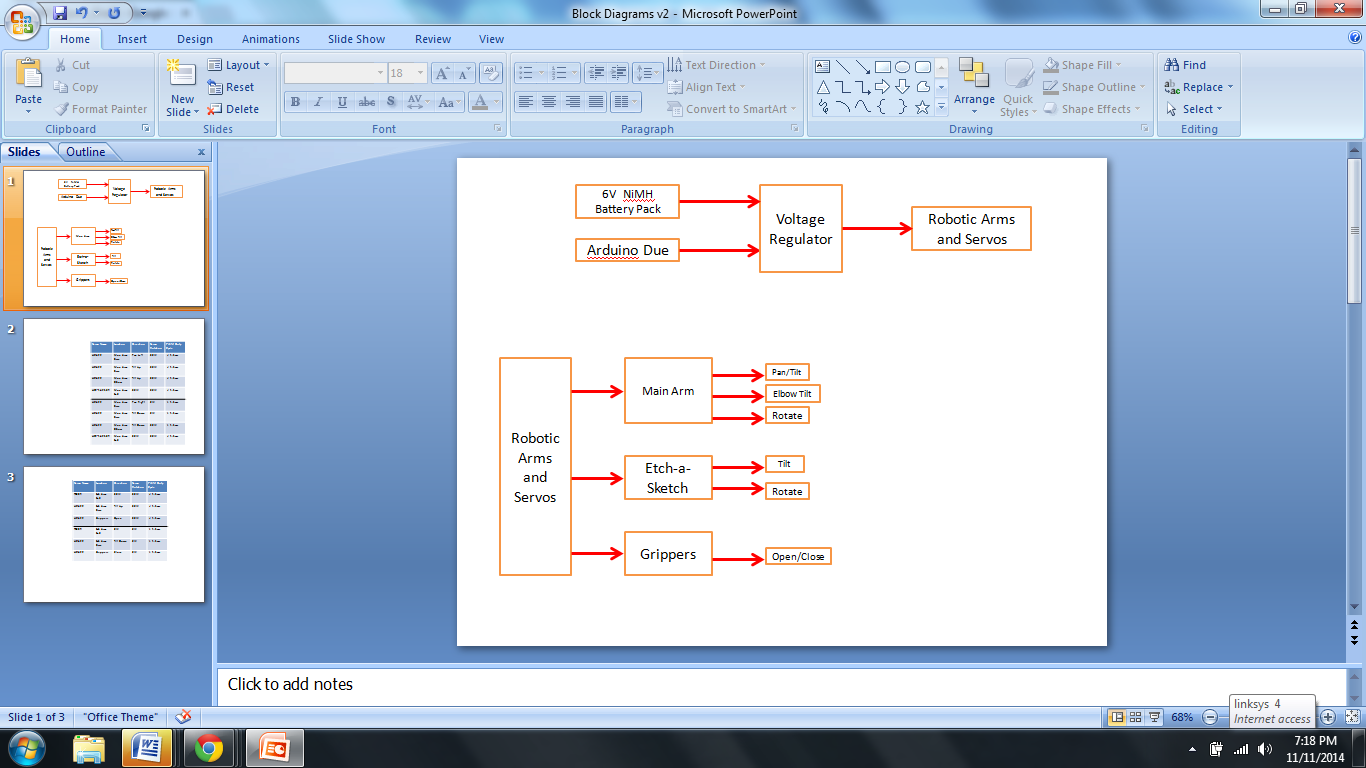The height and width of the screenshot is (768, 1366).
Task: Click the New Slide icon
Action: click(x=182, y=76)
